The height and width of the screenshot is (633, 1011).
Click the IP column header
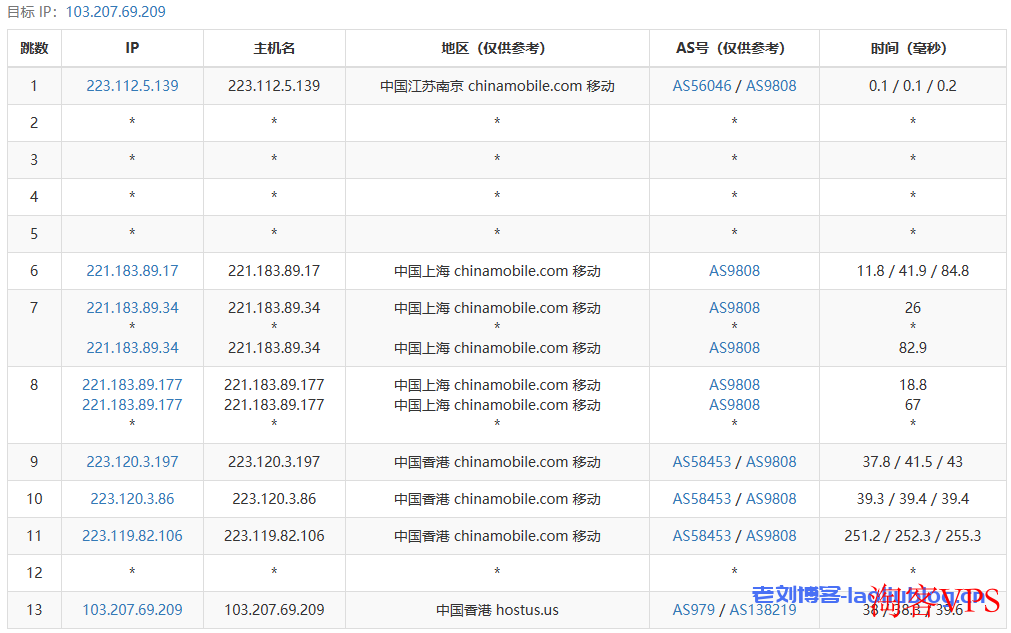click(132, 48)
